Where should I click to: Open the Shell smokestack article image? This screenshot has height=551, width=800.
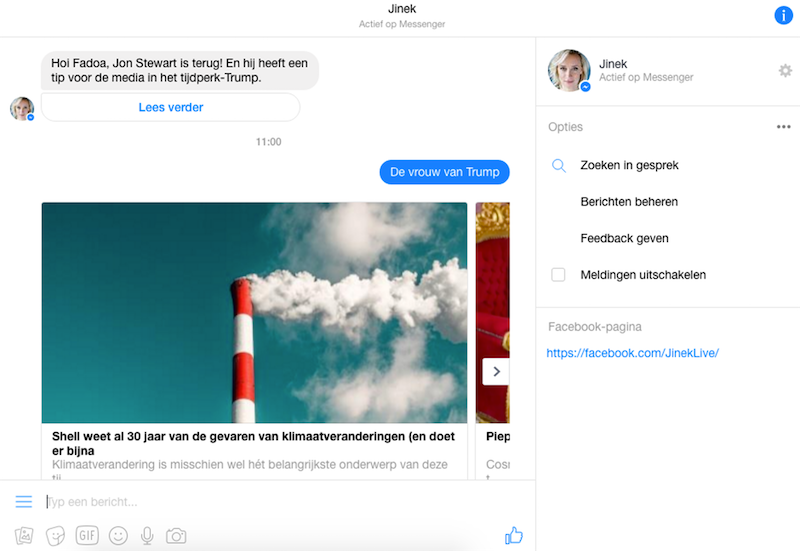click(254, 312)
